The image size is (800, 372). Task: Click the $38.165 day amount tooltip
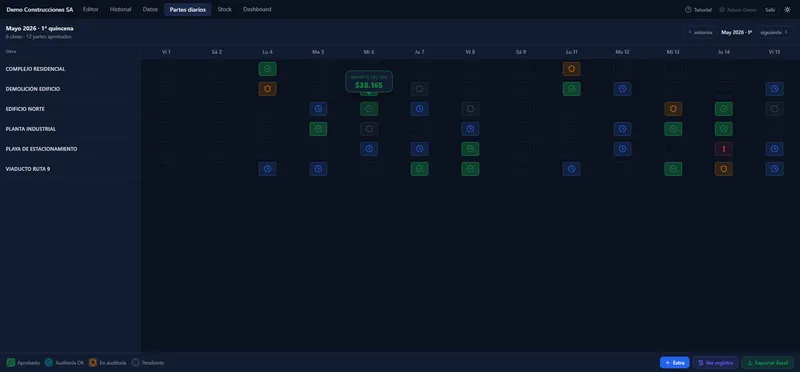pyautogui.click(x=369, y=82)
